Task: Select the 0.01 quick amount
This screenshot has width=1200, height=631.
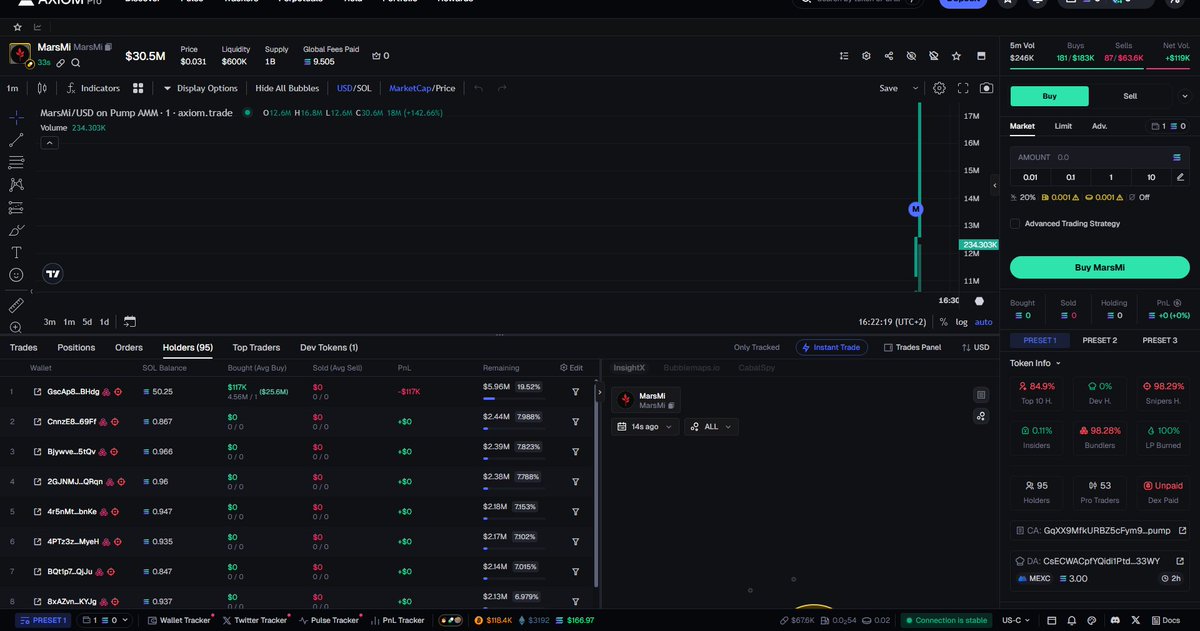Action: pos(1029,177)
